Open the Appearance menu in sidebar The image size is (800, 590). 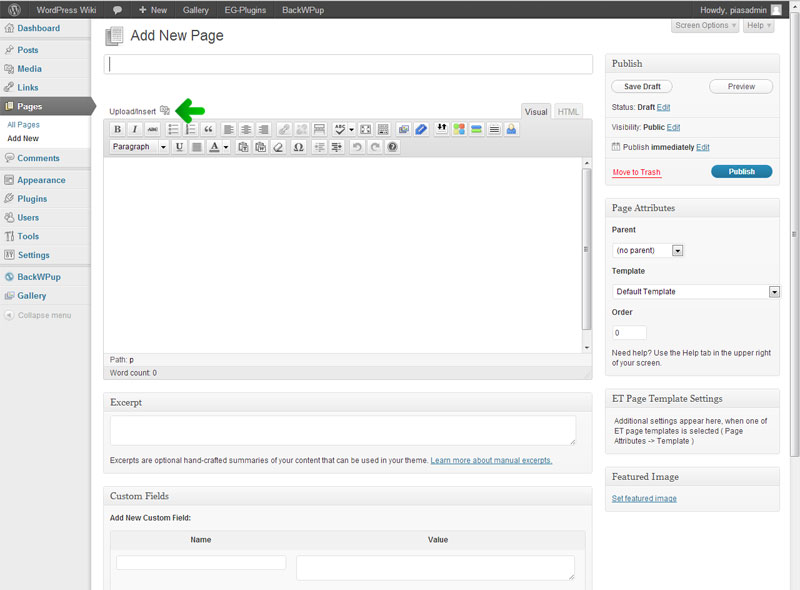[41, 180]
